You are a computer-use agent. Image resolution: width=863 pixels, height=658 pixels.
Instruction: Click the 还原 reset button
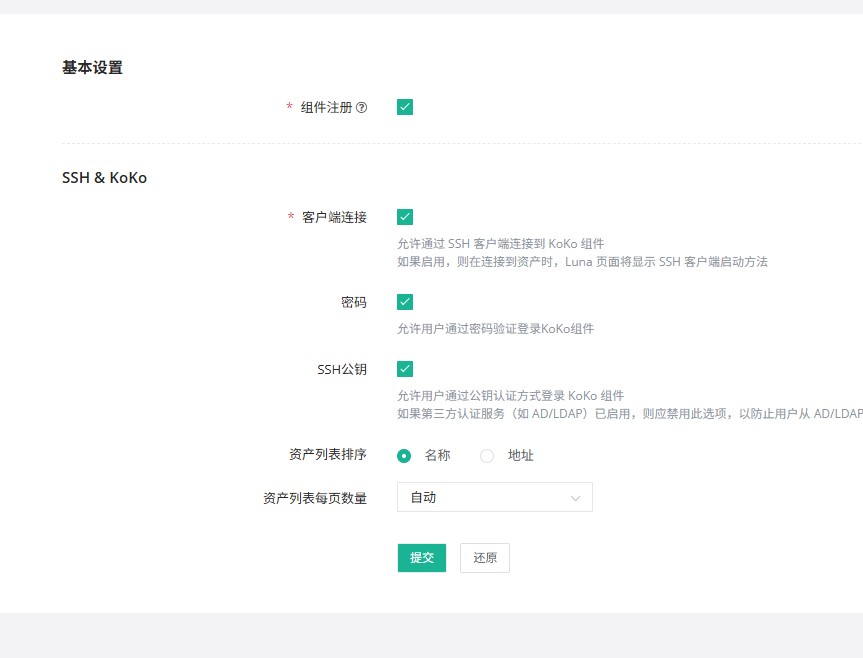tap(485, 558)
